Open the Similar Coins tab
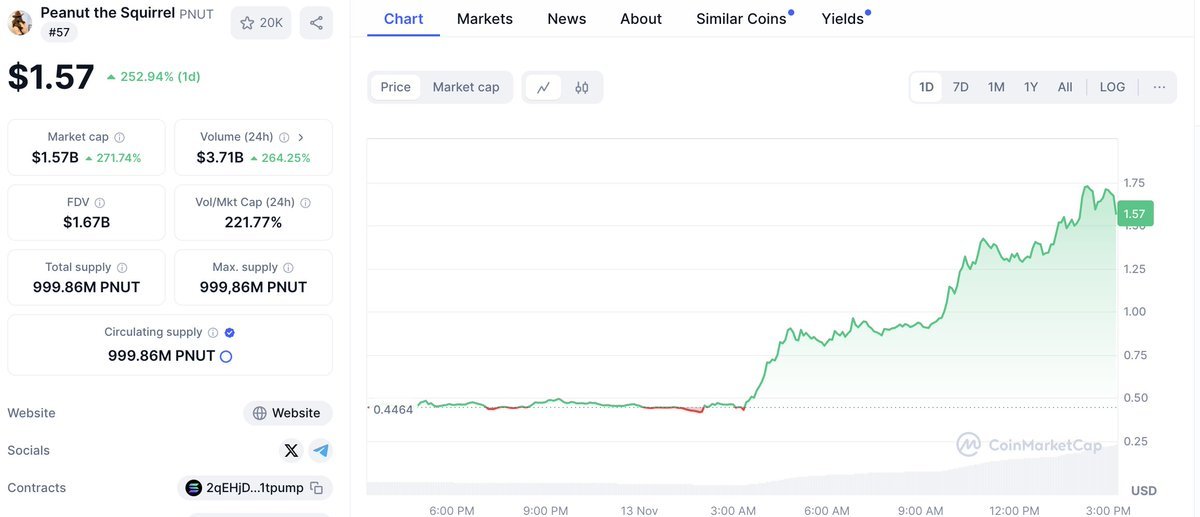The height and width of the screenshot is (517, 1200). pyautogui.click(x=741, y=19)
